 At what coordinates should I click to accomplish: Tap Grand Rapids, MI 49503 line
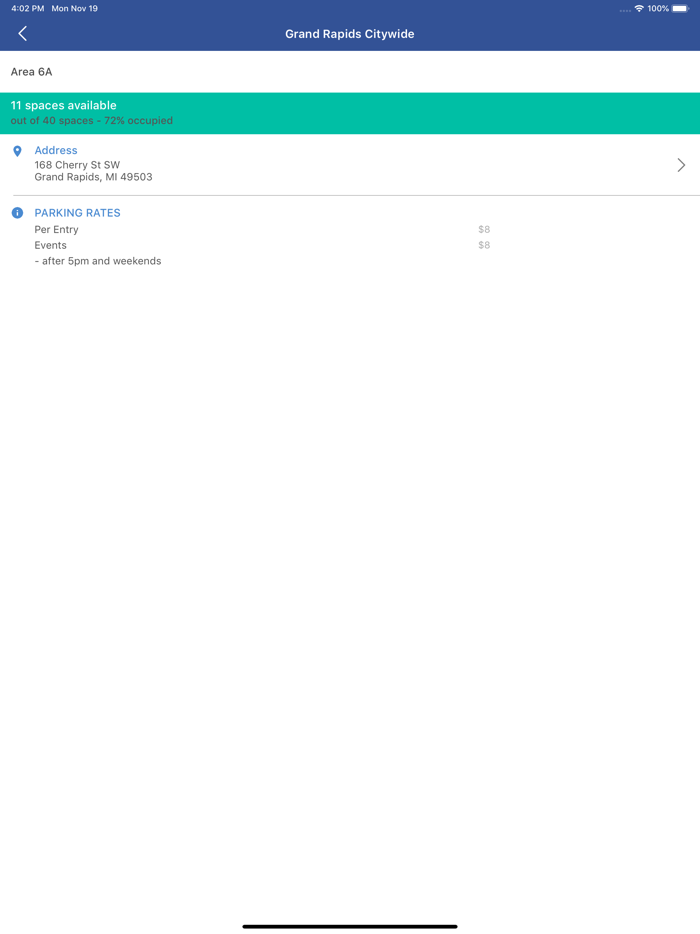[94, 177]
